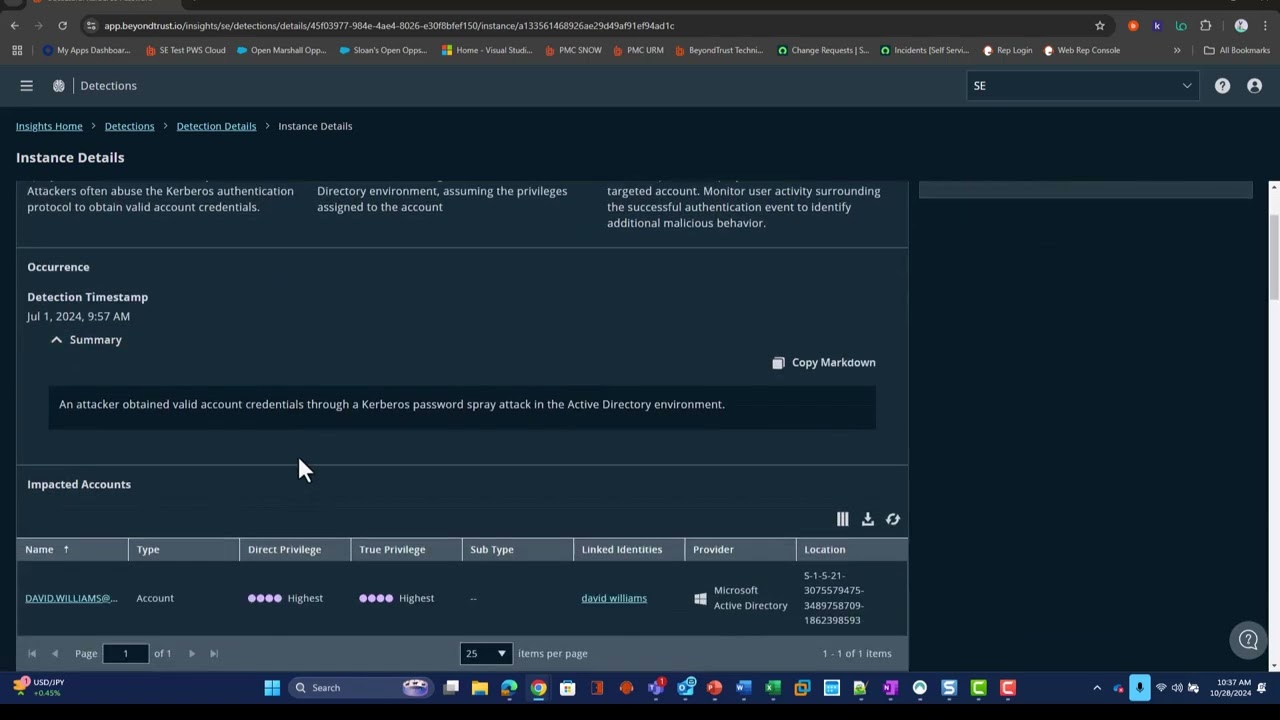
Task: Launch Excel from the taskbar
Action: pos(773,688)
